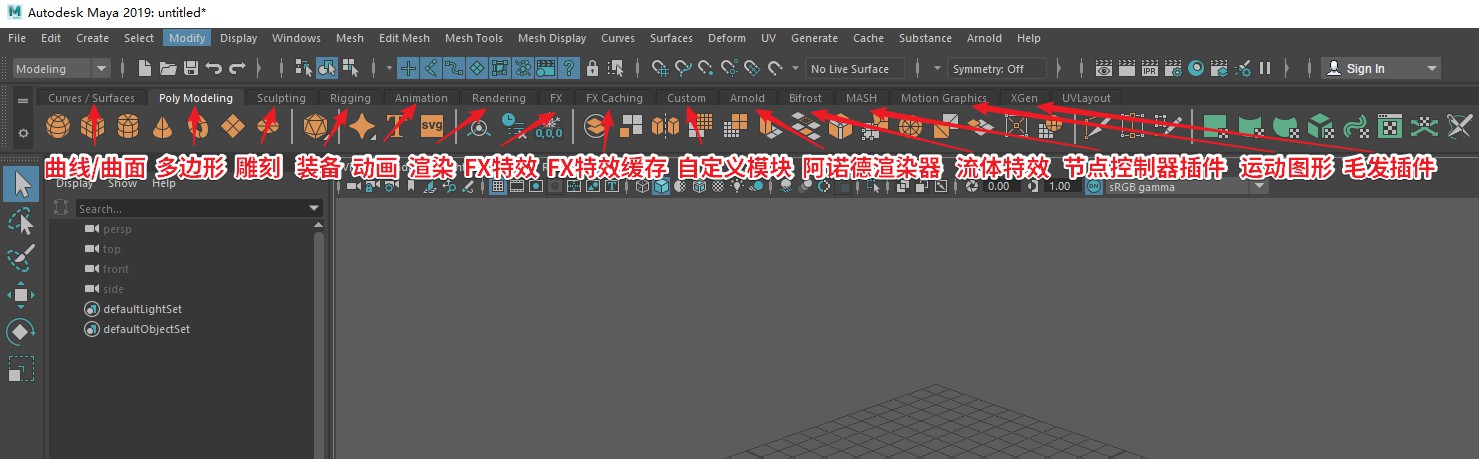Create a polygon sphere from the shelf
The height and width of the screenshot is (459, 1479).
click(x=59, y=127)
